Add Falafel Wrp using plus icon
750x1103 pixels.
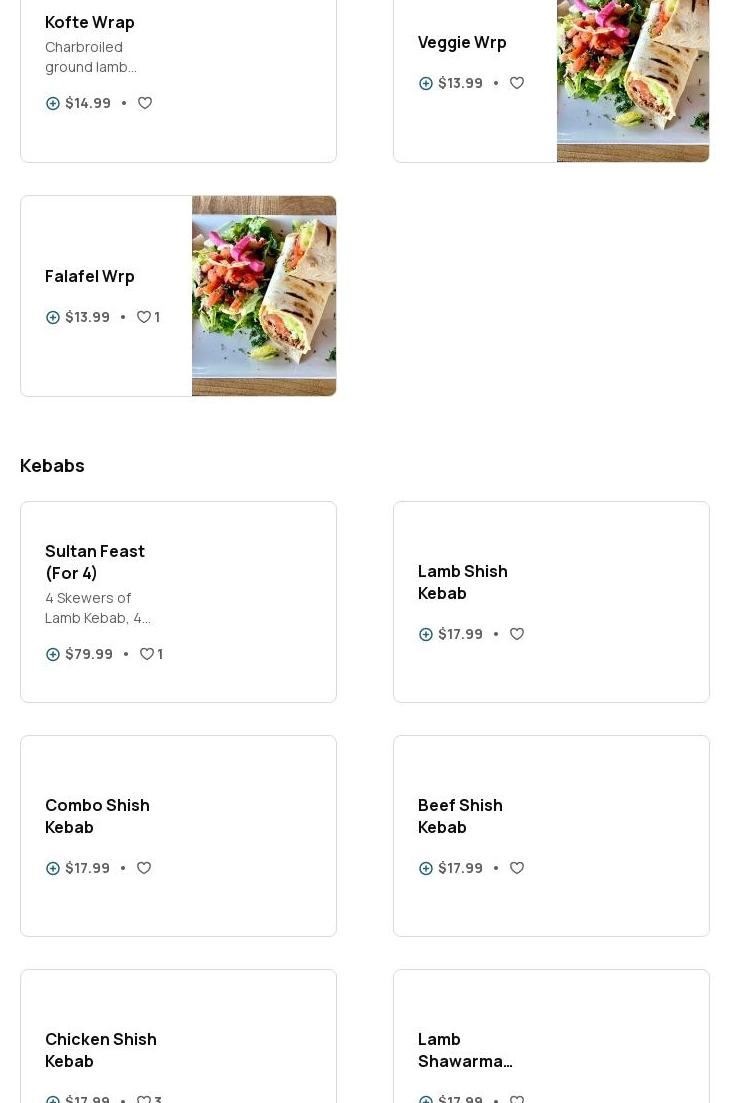(53, 317)
